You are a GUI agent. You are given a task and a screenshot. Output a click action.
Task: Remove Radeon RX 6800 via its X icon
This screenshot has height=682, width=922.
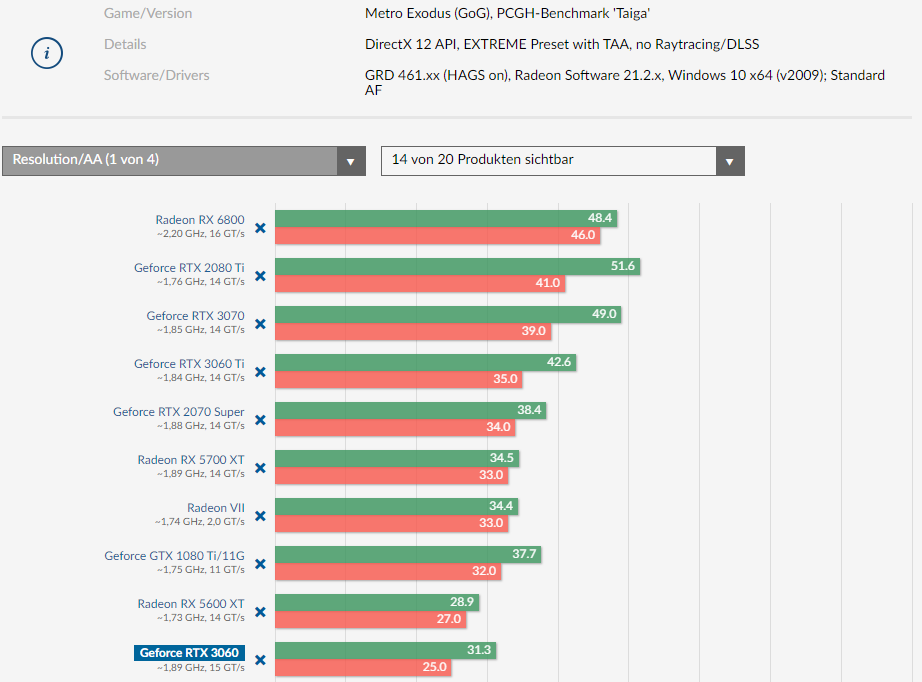[260, 228]
